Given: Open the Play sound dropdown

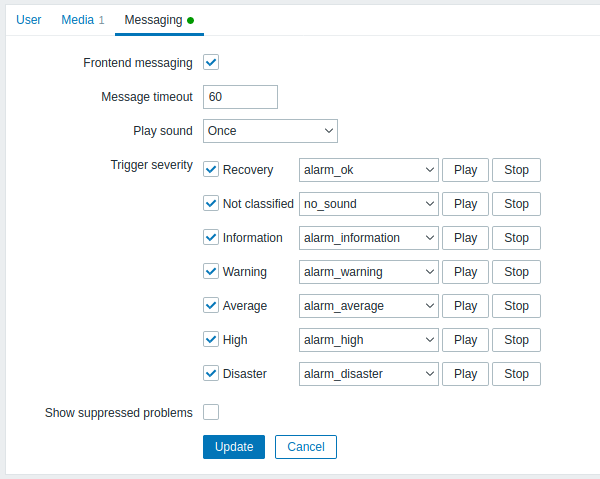Looking at the screenshot, I should pos(270,131).
